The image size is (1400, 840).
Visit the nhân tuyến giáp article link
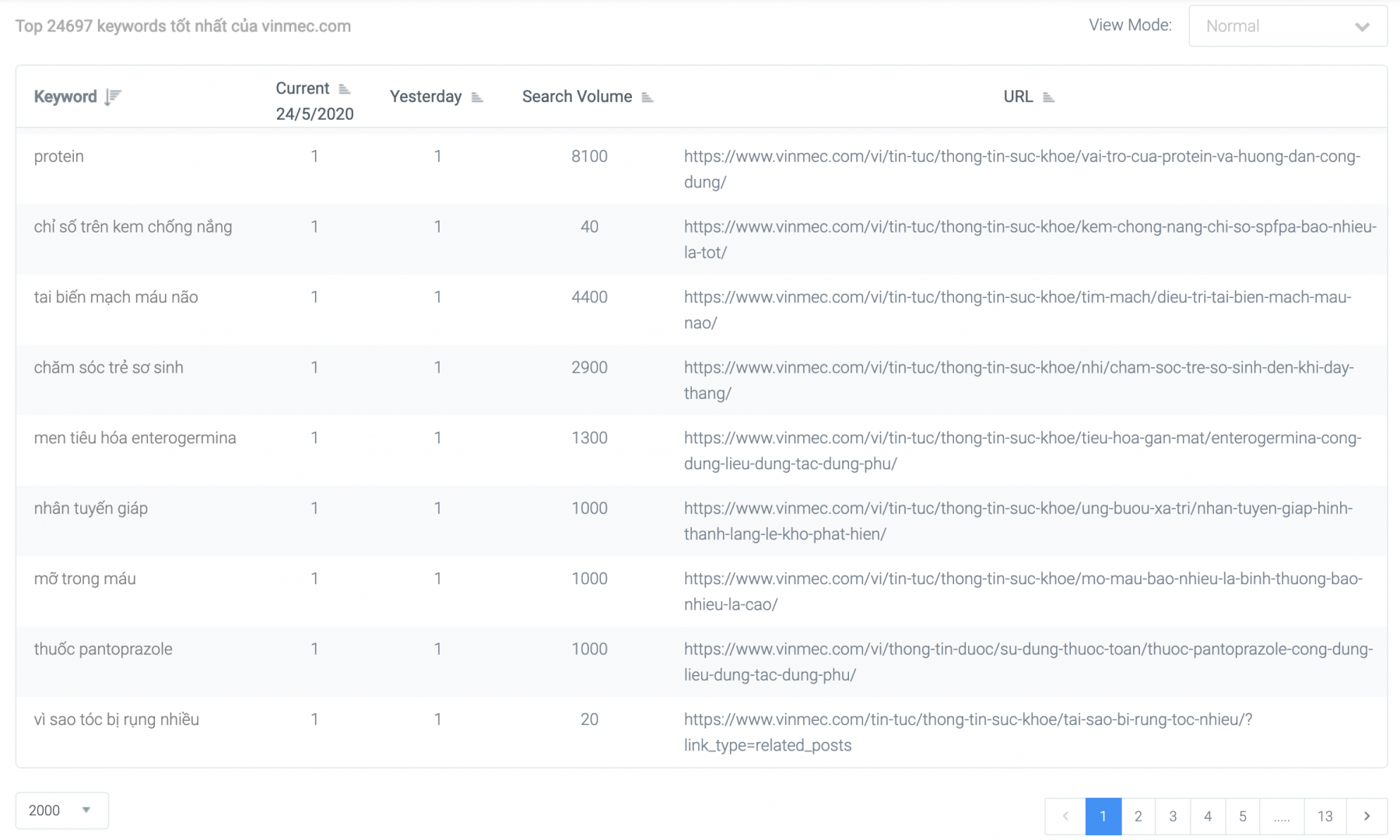[x=1017, y=509]
